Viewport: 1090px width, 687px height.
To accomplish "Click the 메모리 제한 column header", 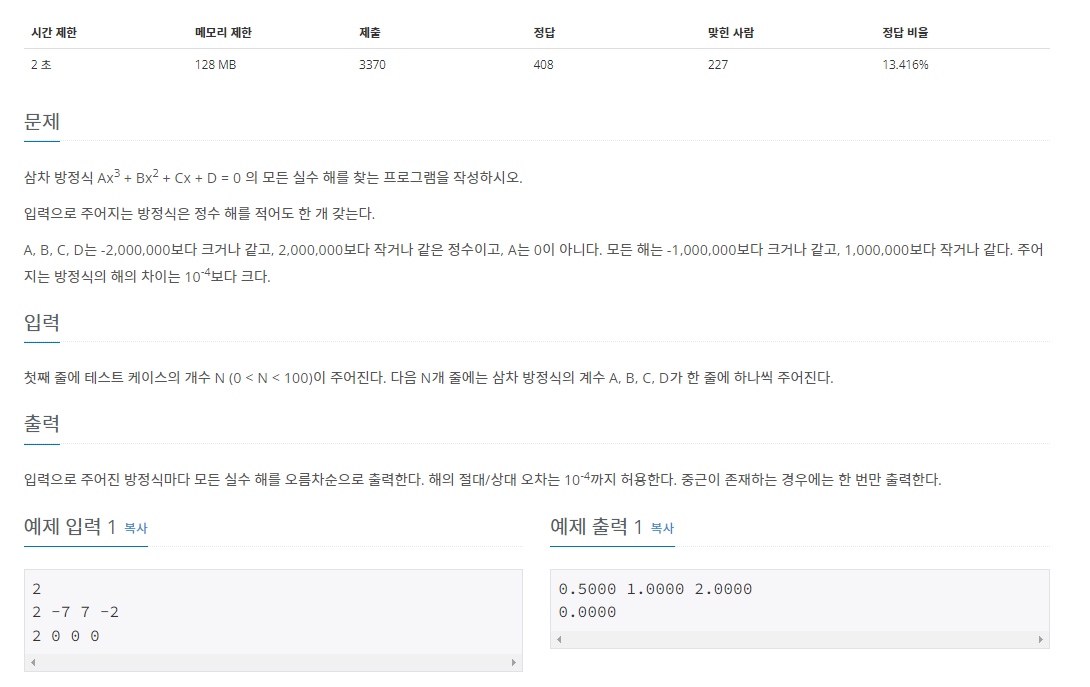I will tap(223, 33).
